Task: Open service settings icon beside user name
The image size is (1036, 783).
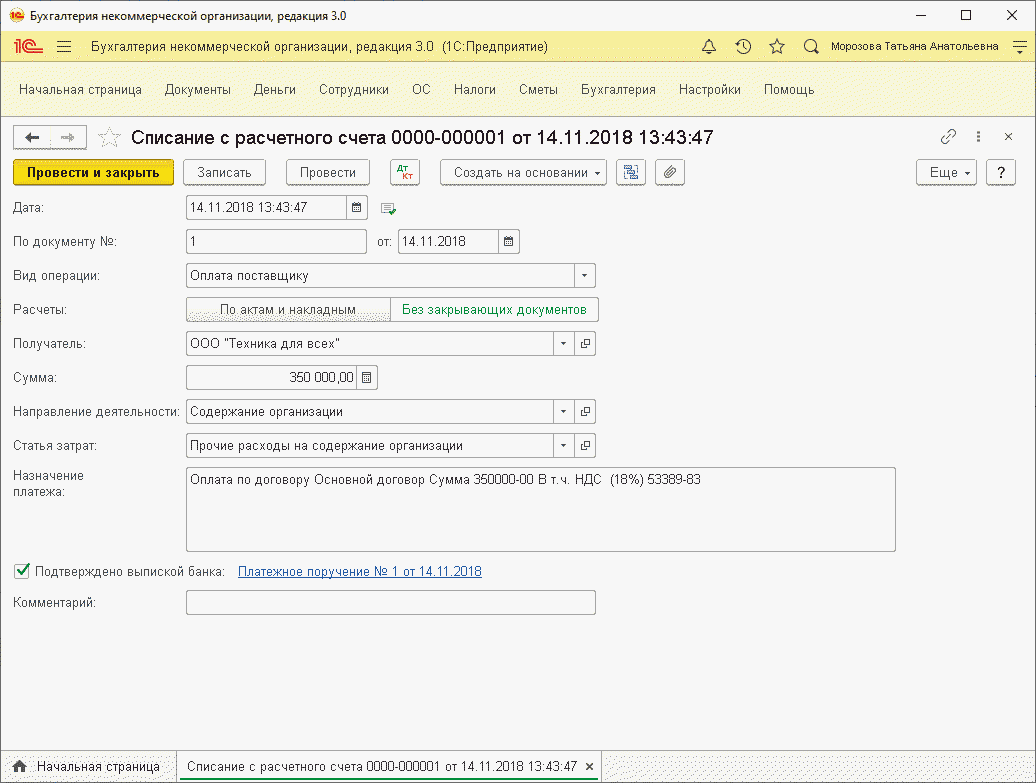Action: (1019, 46)
